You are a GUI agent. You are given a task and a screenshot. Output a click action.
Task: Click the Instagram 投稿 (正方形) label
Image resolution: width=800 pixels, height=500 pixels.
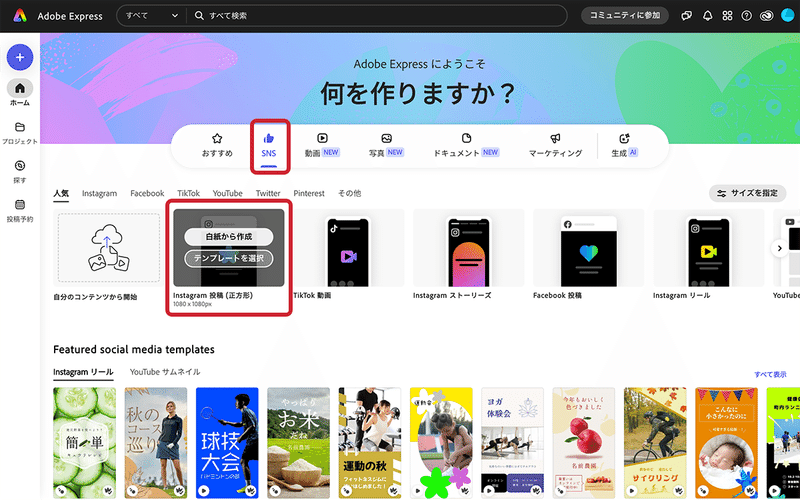click(x=213, y=295)
